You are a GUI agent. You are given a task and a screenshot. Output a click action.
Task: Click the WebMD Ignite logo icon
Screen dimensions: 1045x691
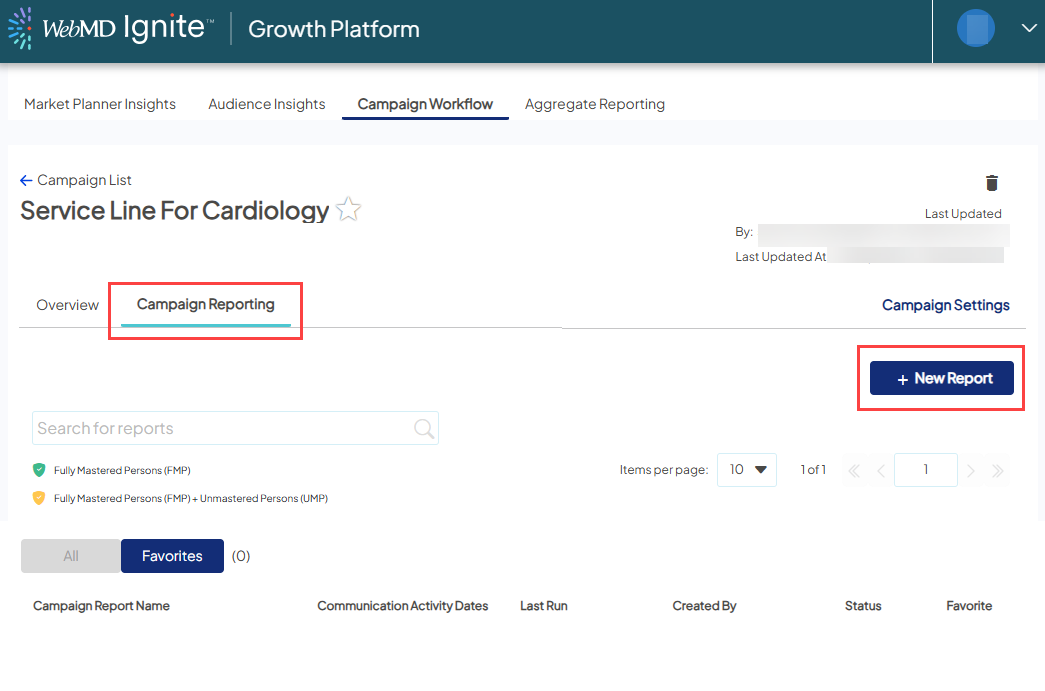(x=20, y=28)
